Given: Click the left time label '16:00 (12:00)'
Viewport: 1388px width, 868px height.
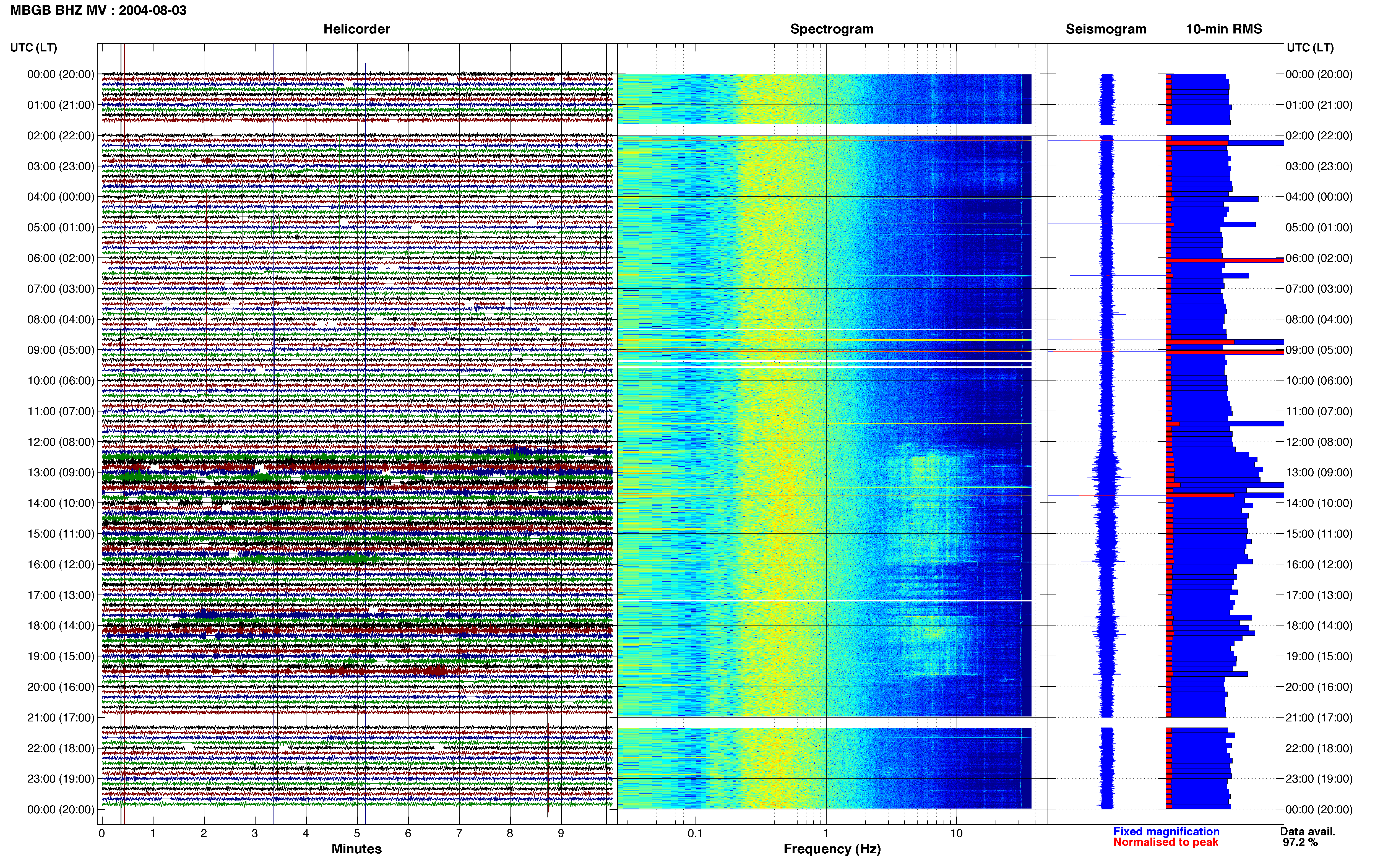Looking at the screenshot, I should [x=61, y=564].
